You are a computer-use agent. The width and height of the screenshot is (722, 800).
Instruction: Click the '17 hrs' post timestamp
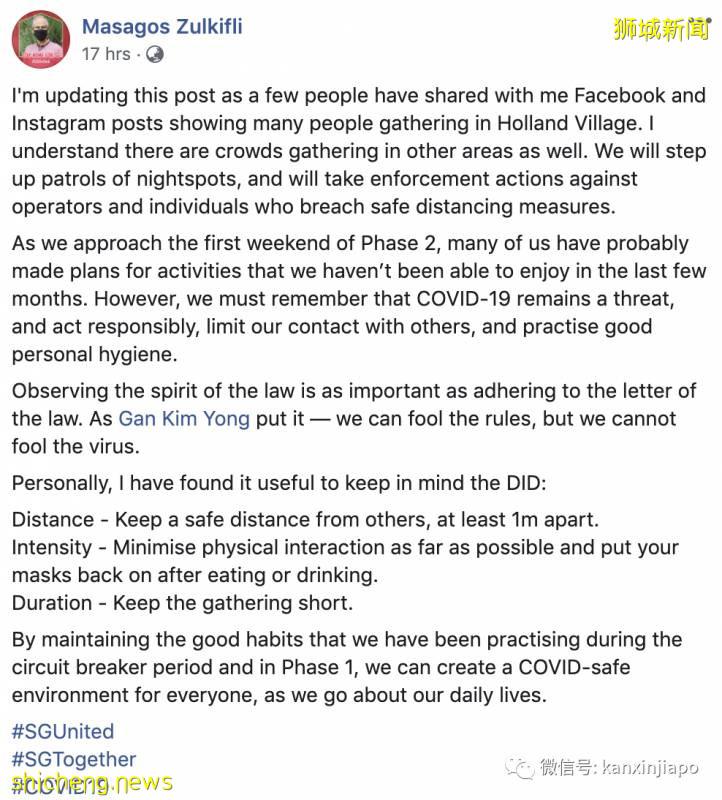(x=106, y=54)
